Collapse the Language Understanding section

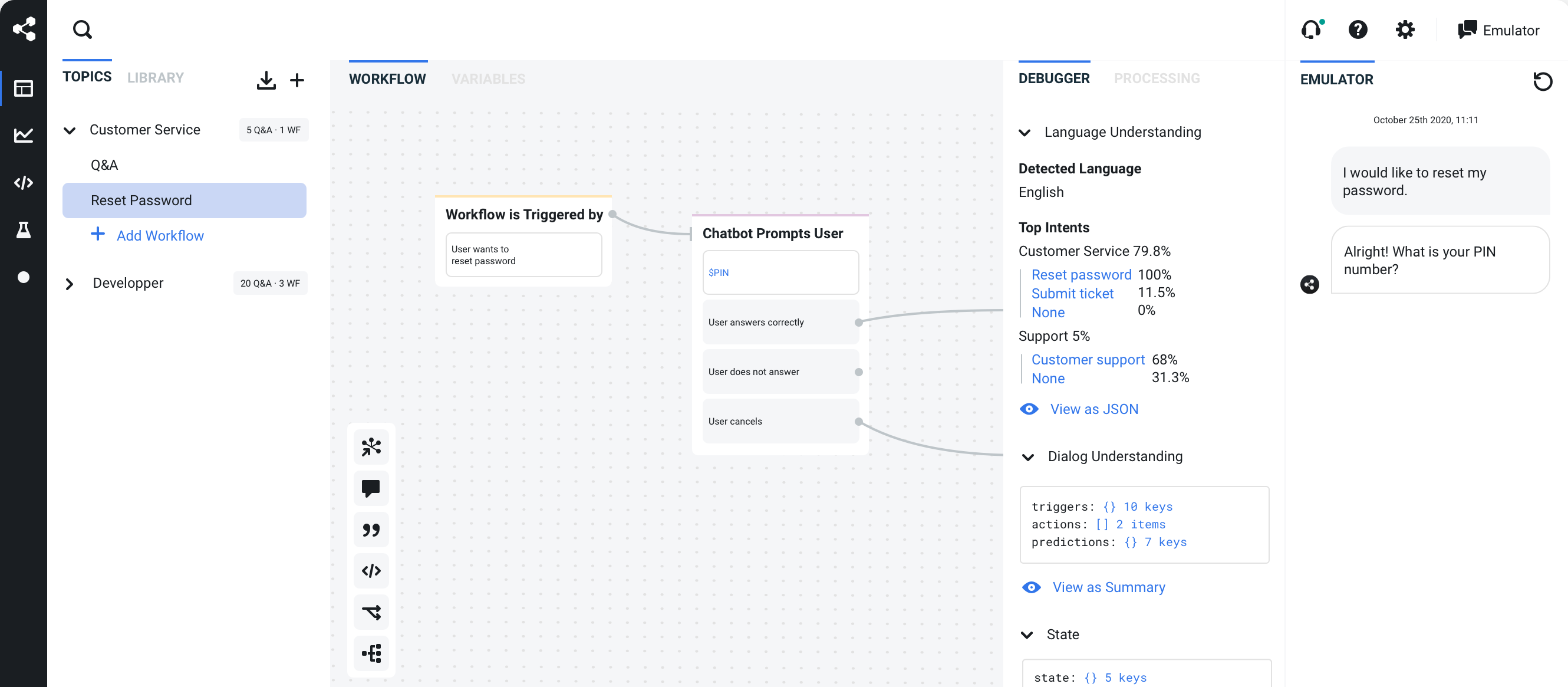pos(1026,132)
